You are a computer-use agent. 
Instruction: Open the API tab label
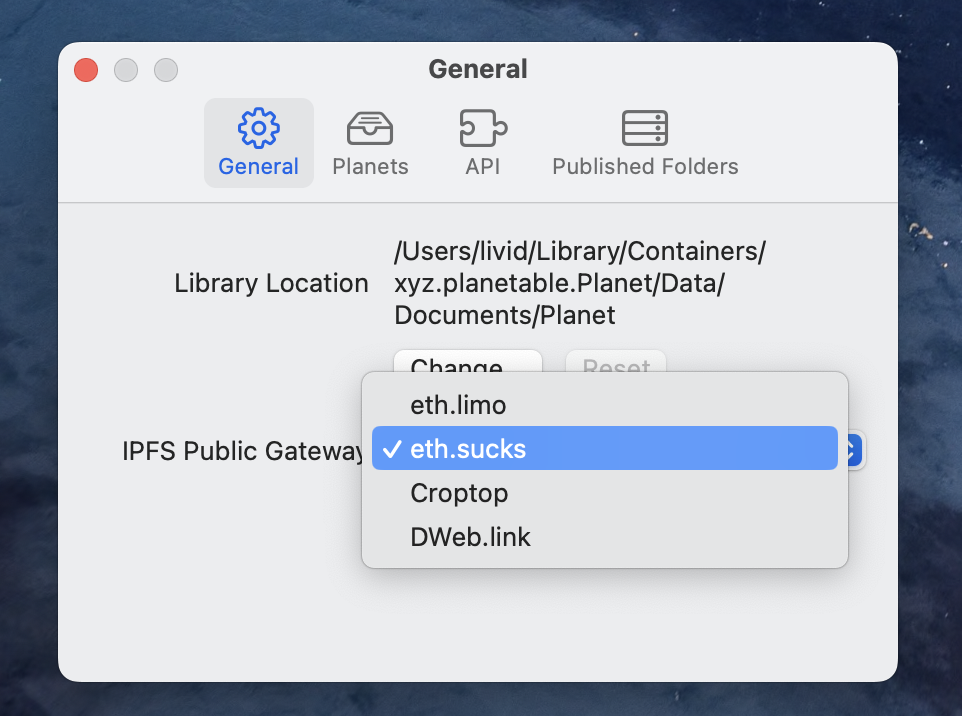click(482, 167)
